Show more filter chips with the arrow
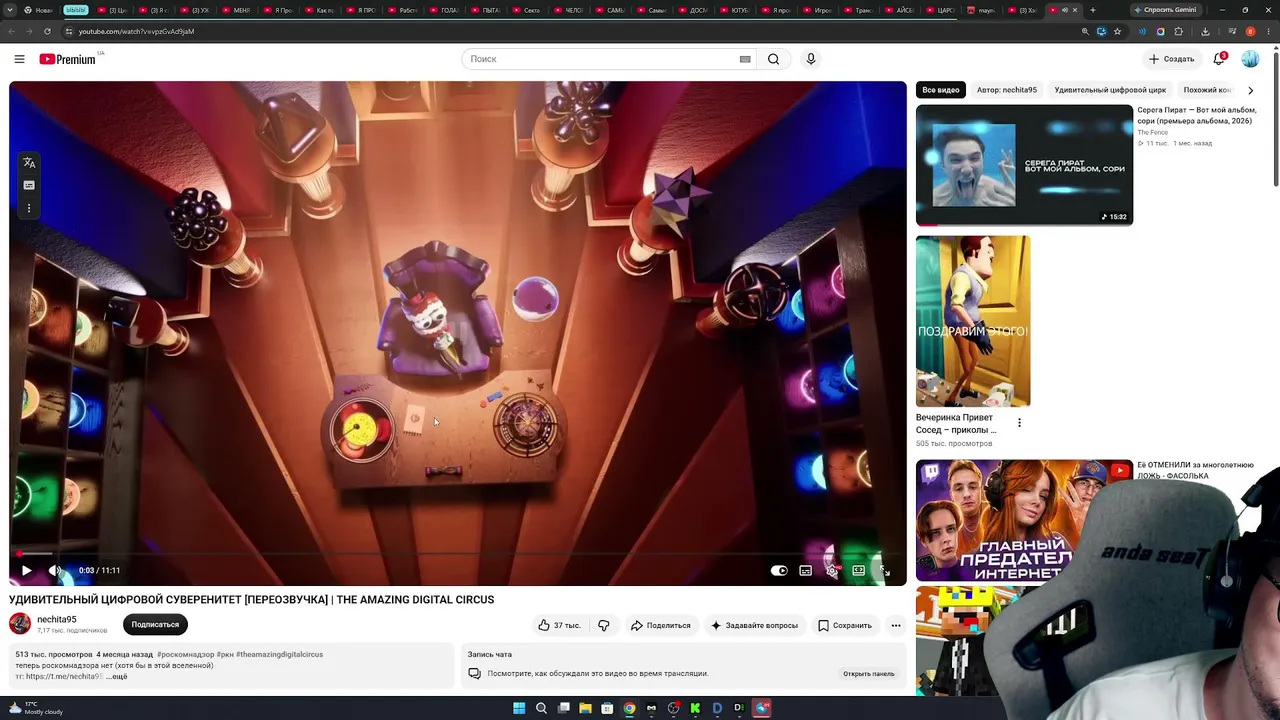The height and width of the screenshot is (720, 1280). point(1250,90)
